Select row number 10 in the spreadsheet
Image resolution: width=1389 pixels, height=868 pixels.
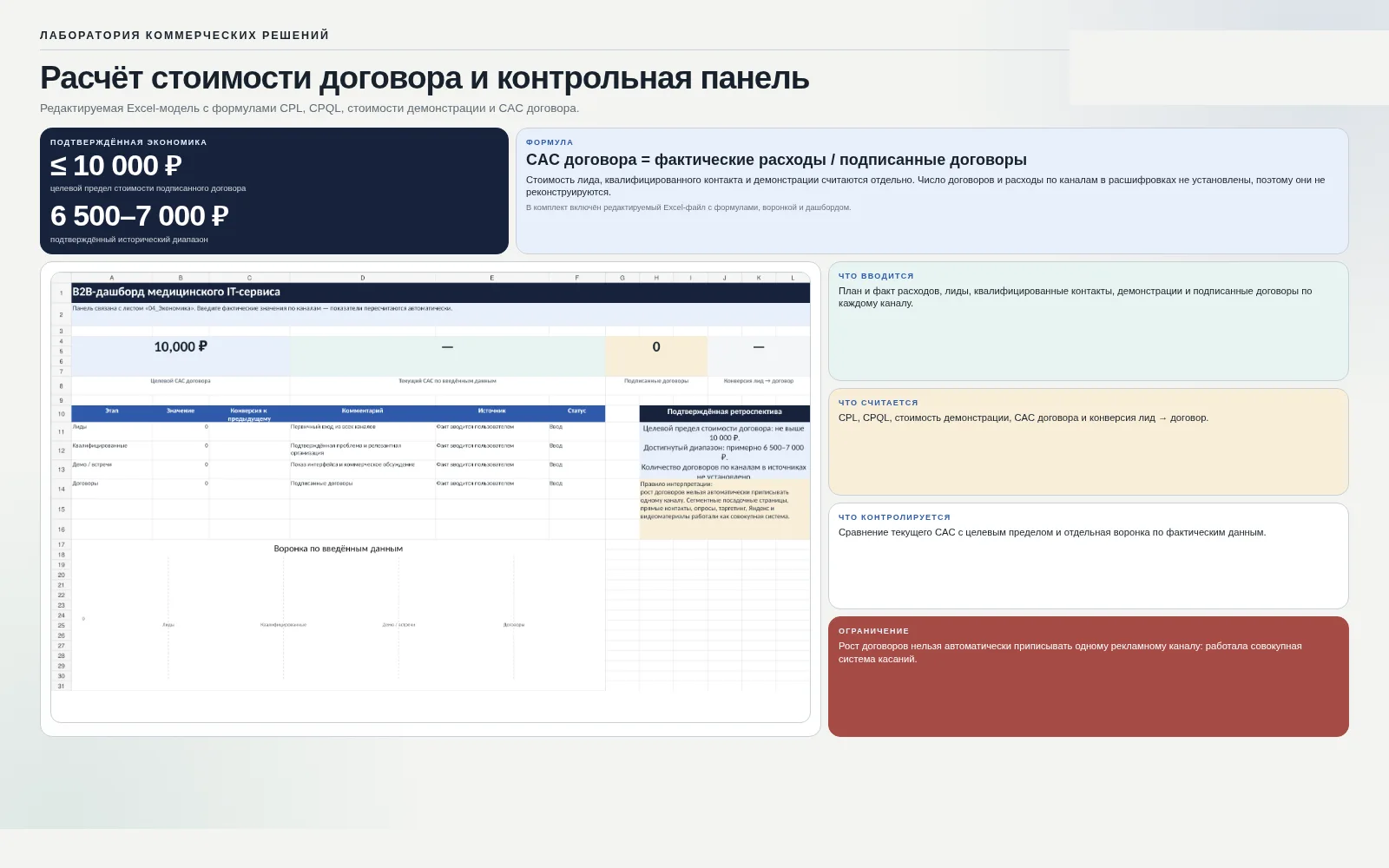coord(61,414)
